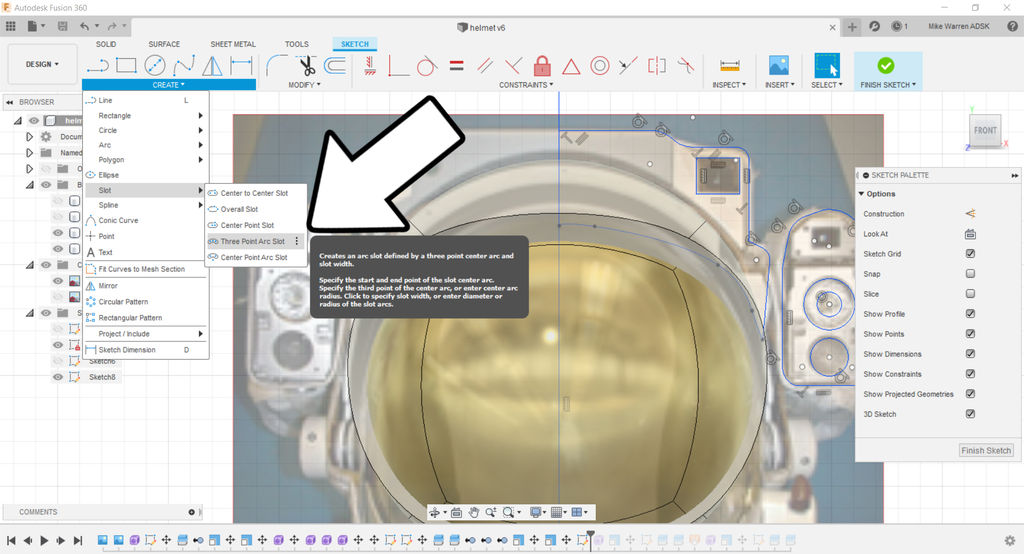Apply the Fix/Unfix lock constraint
The width and height of the screenshot is (1024, 554).
click(x=542, y=65)
